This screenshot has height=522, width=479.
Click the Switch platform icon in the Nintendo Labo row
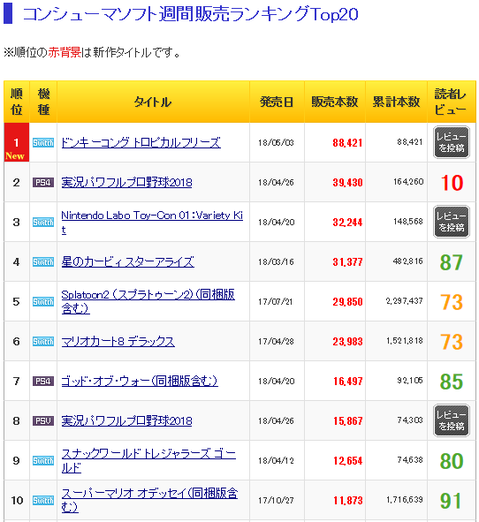[x=43, y=222]
